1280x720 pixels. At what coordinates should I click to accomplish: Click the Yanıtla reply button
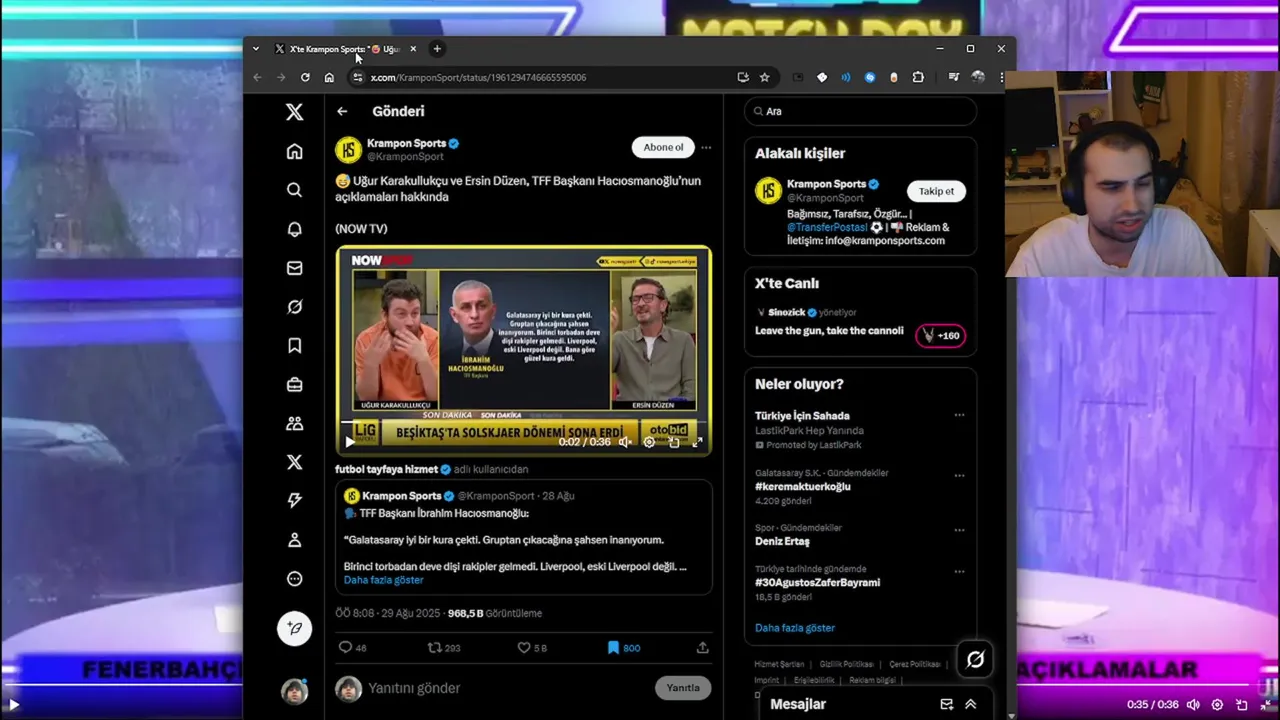pyautogui.click(x=683, y=688)
